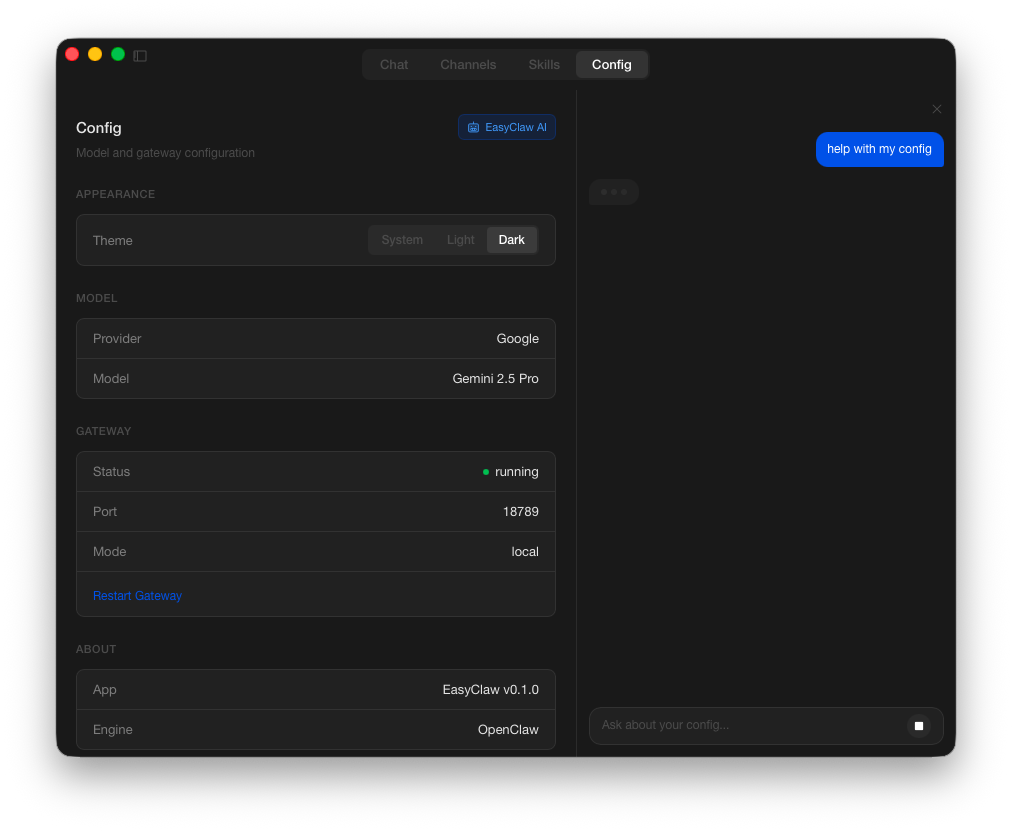The image size is (1012, 831).
Task: Click the typing indicator dots in the chat
Action: pyautogui.click(x=613, y=191)
